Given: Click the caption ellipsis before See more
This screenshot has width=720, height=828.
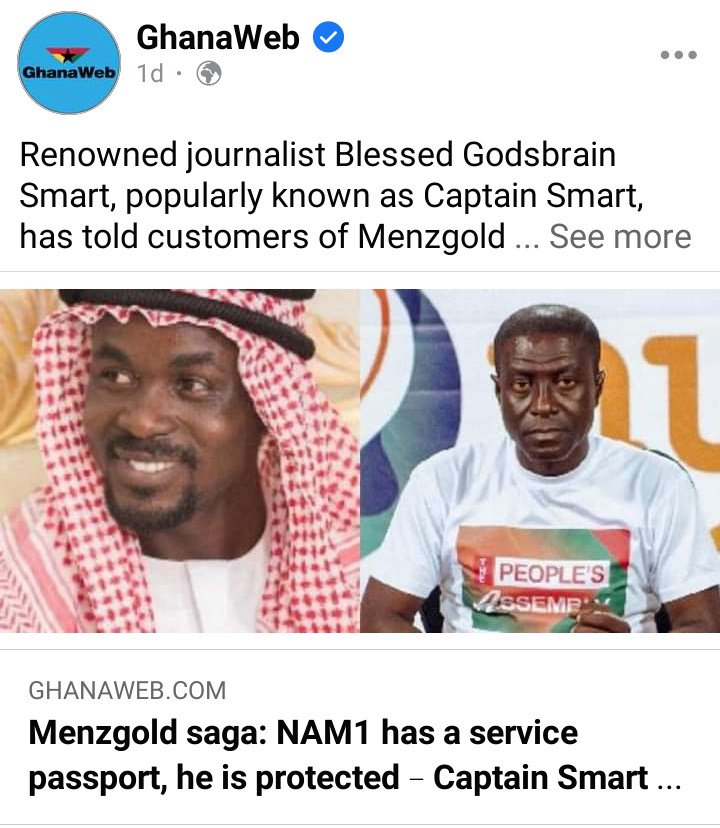Looking at the screenshot, I should [x=527, y=243].
